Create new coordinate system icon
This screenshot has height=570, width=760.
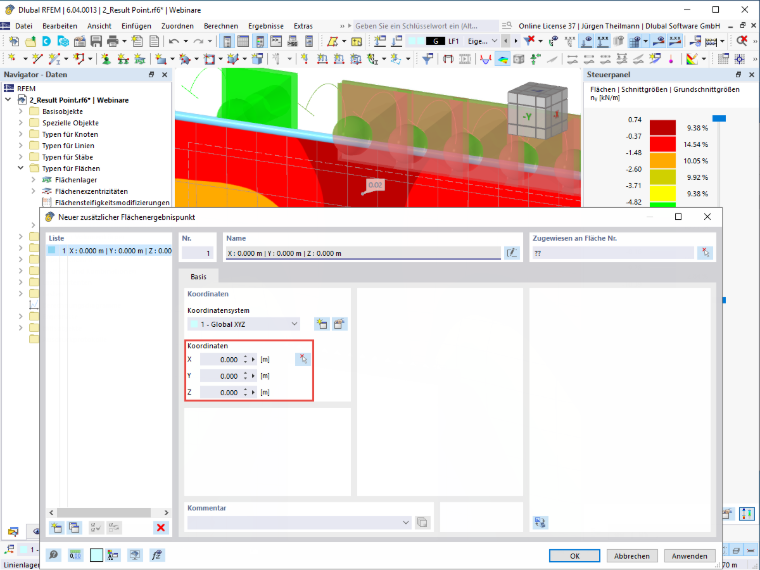click(322, 324)
